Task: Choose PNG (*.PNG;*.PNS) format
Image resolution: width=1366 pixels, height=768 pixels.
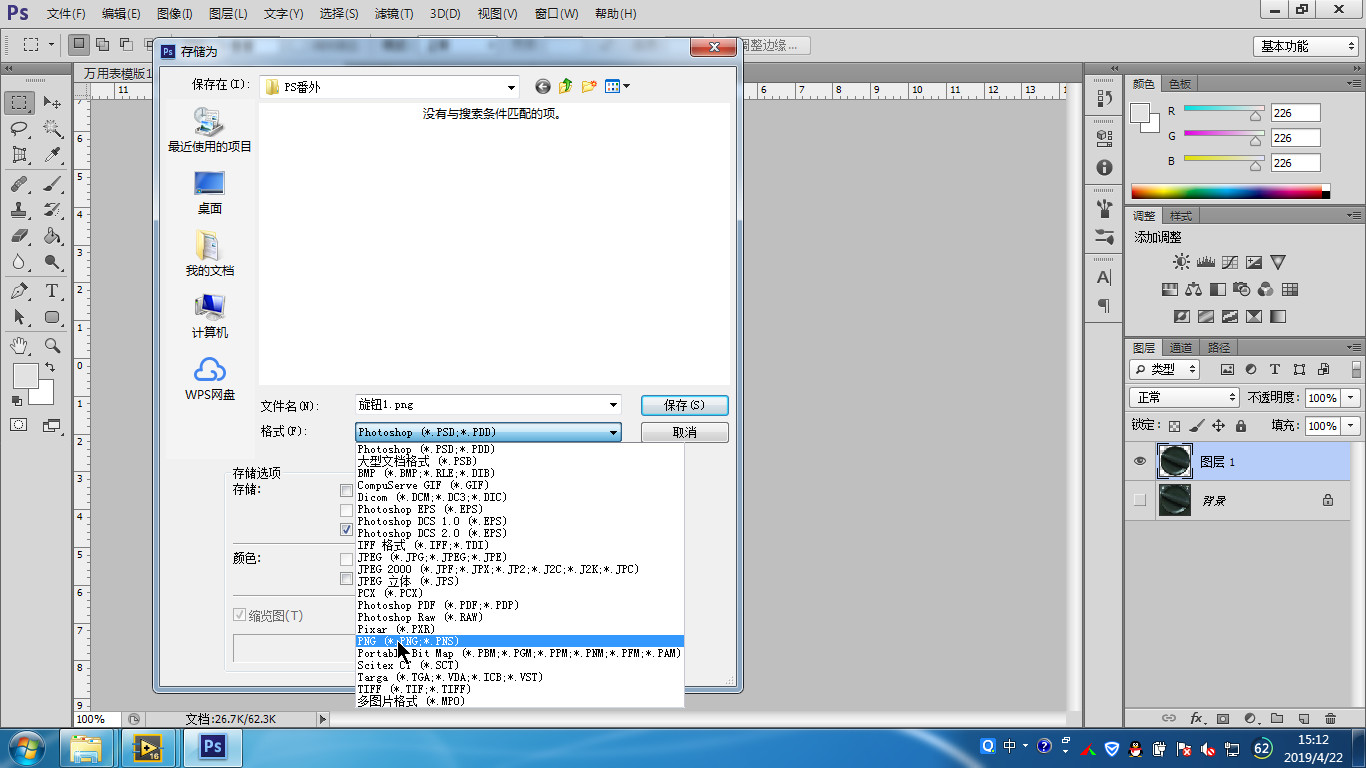Action: [519, 641]
